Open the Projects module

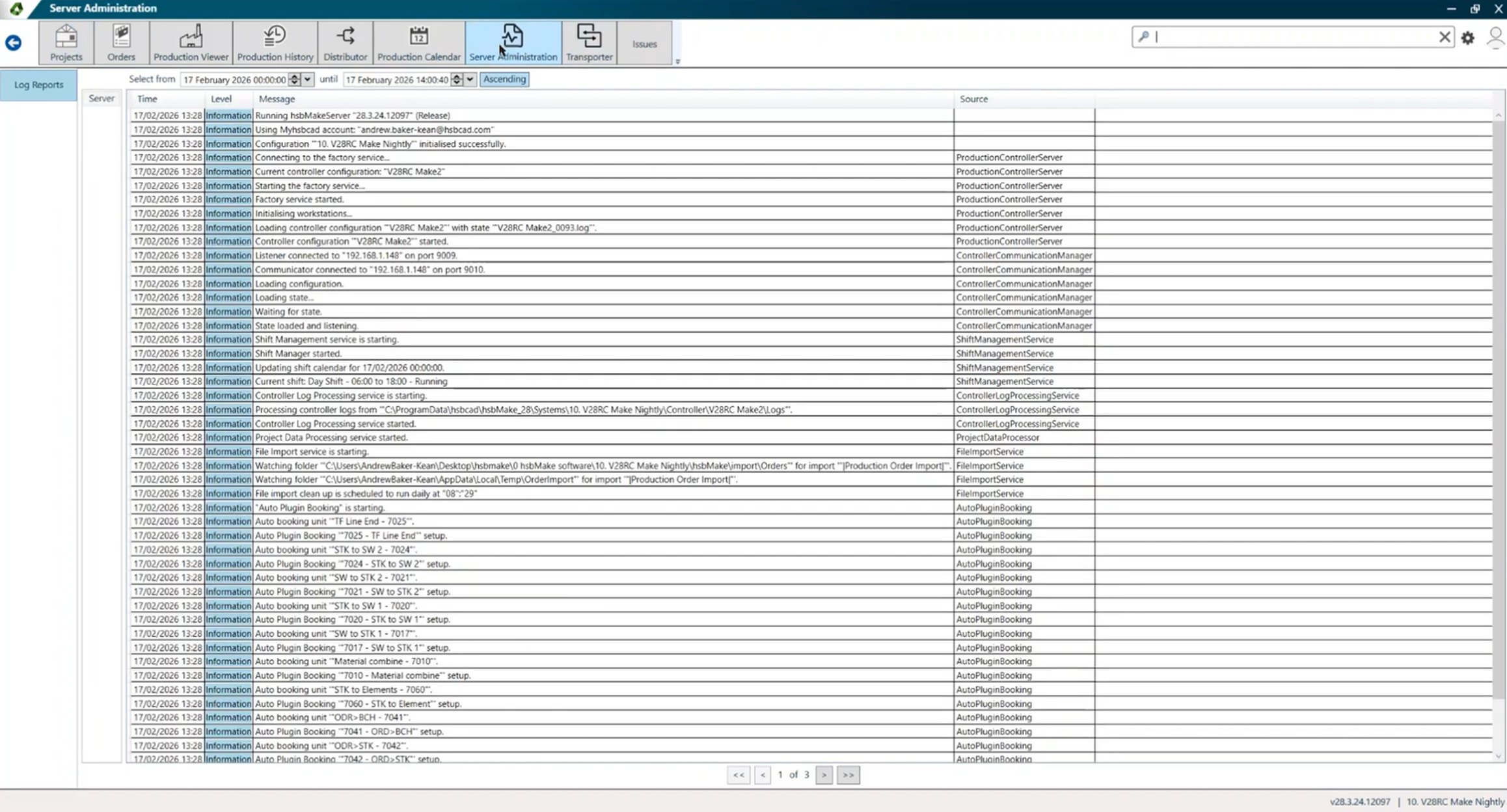pyautogui.click(x=66, y=43)
